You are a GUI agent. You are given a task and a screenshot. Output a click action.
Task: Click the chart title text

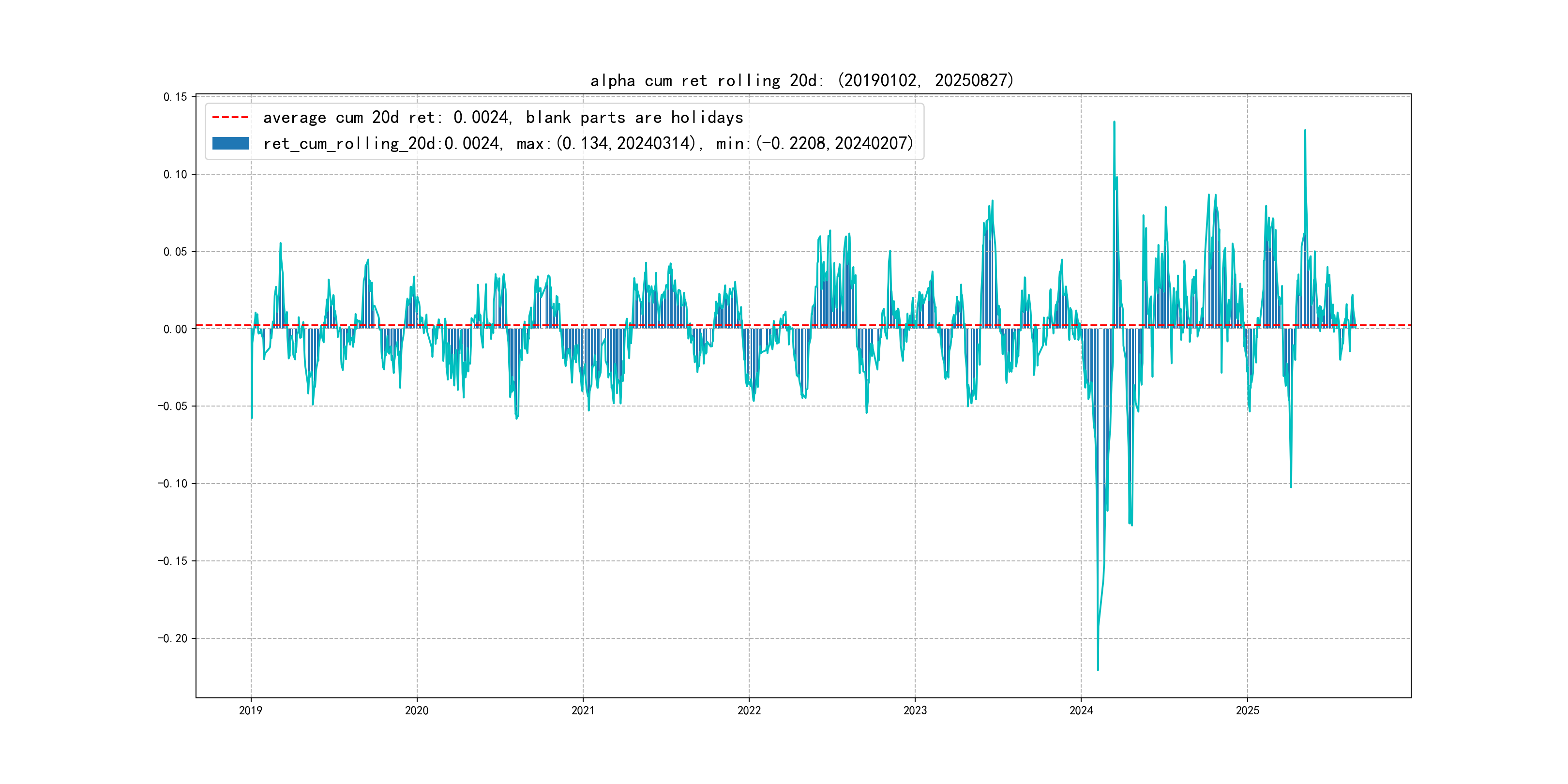tap(801, 80)
